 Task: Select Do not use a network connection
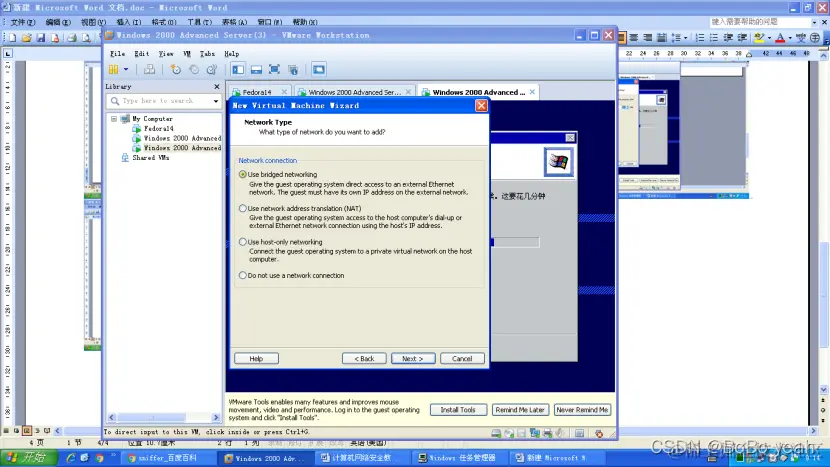(242, 275)
